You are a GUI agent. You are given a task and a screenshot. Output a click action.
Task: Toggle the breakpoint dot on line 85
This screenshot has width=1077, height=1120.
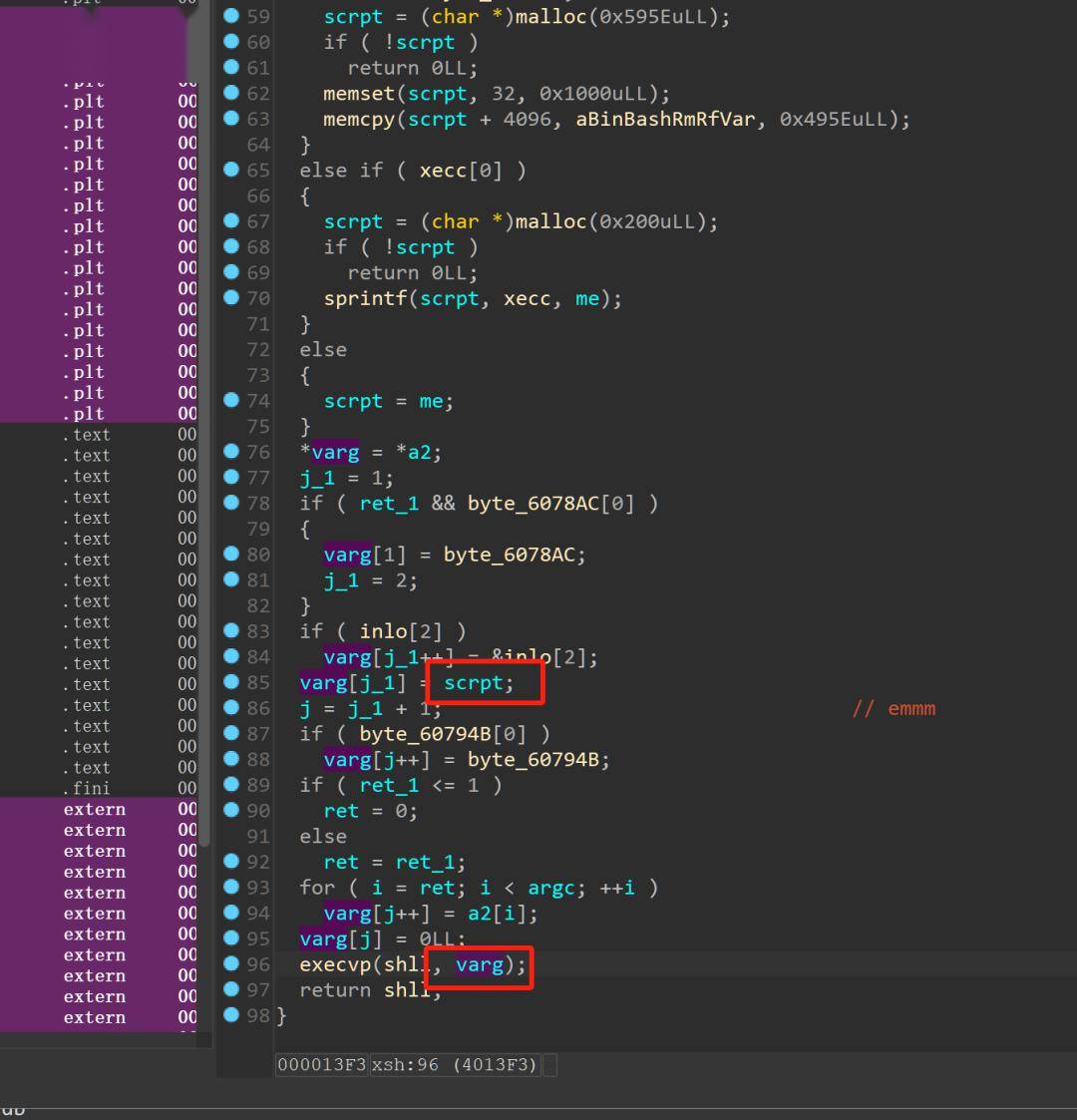click(x=230, y=681)
